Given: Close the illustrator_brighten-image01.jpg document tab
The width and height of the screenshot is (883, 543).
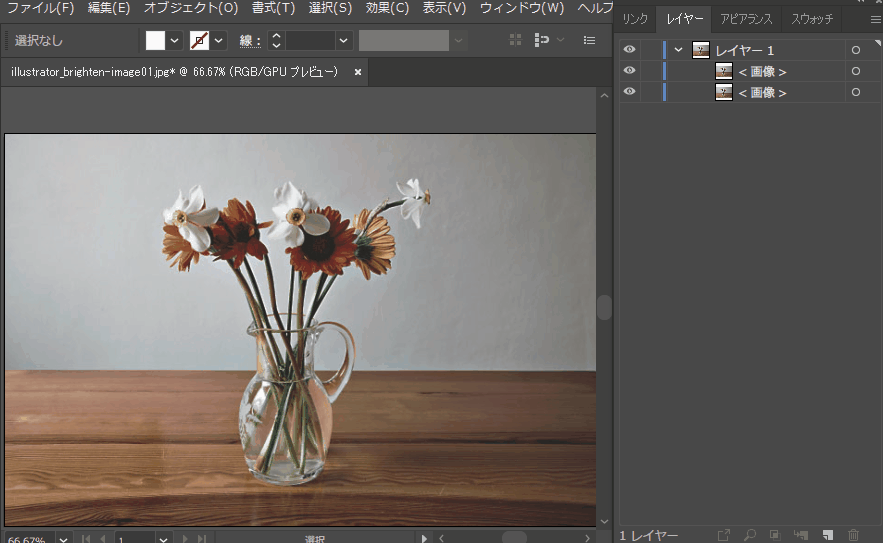Looking at the screenshot, I should point(356,72).
